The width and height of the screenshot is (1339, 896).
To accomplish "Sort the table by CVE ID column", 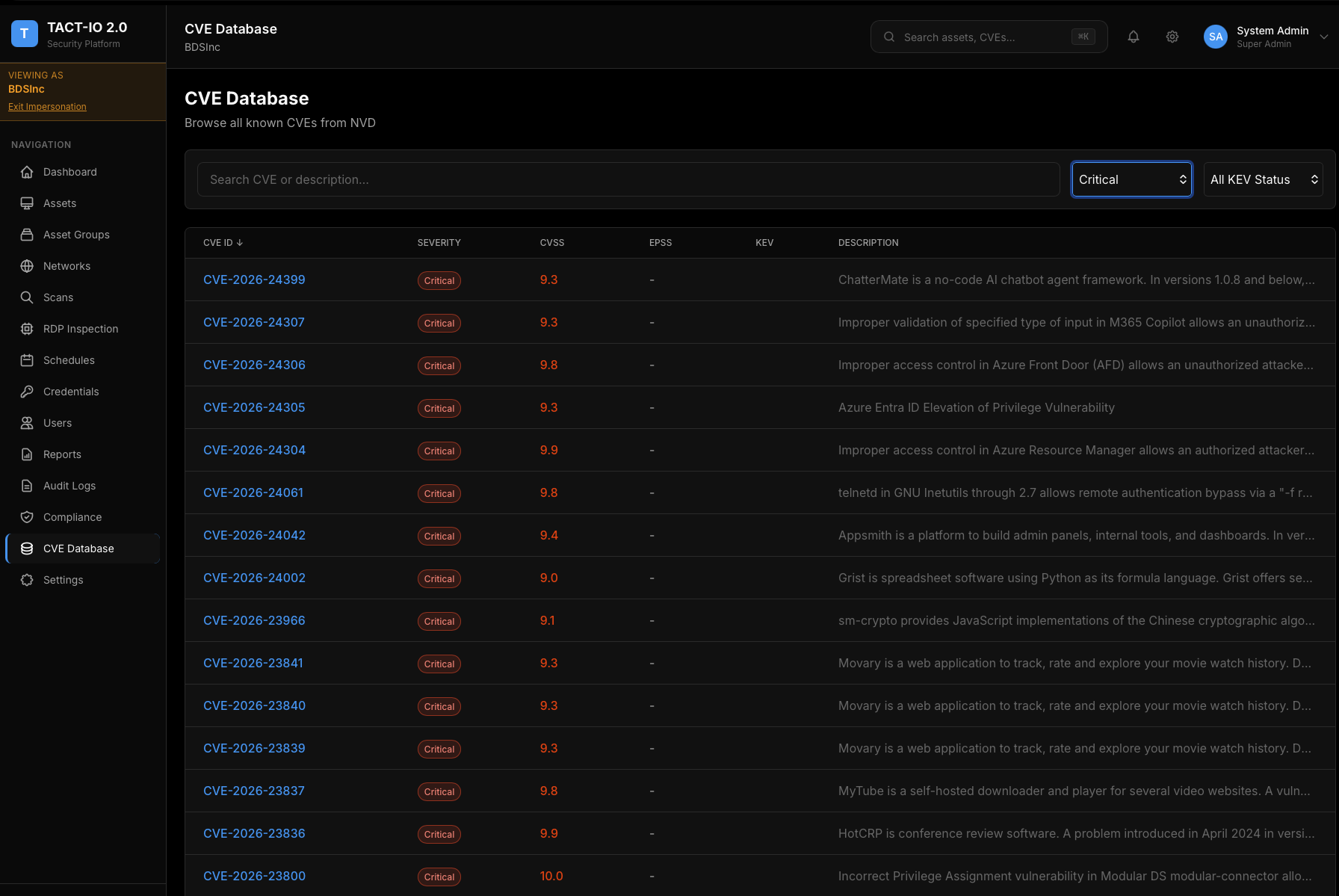I will (x=221, y=242).
